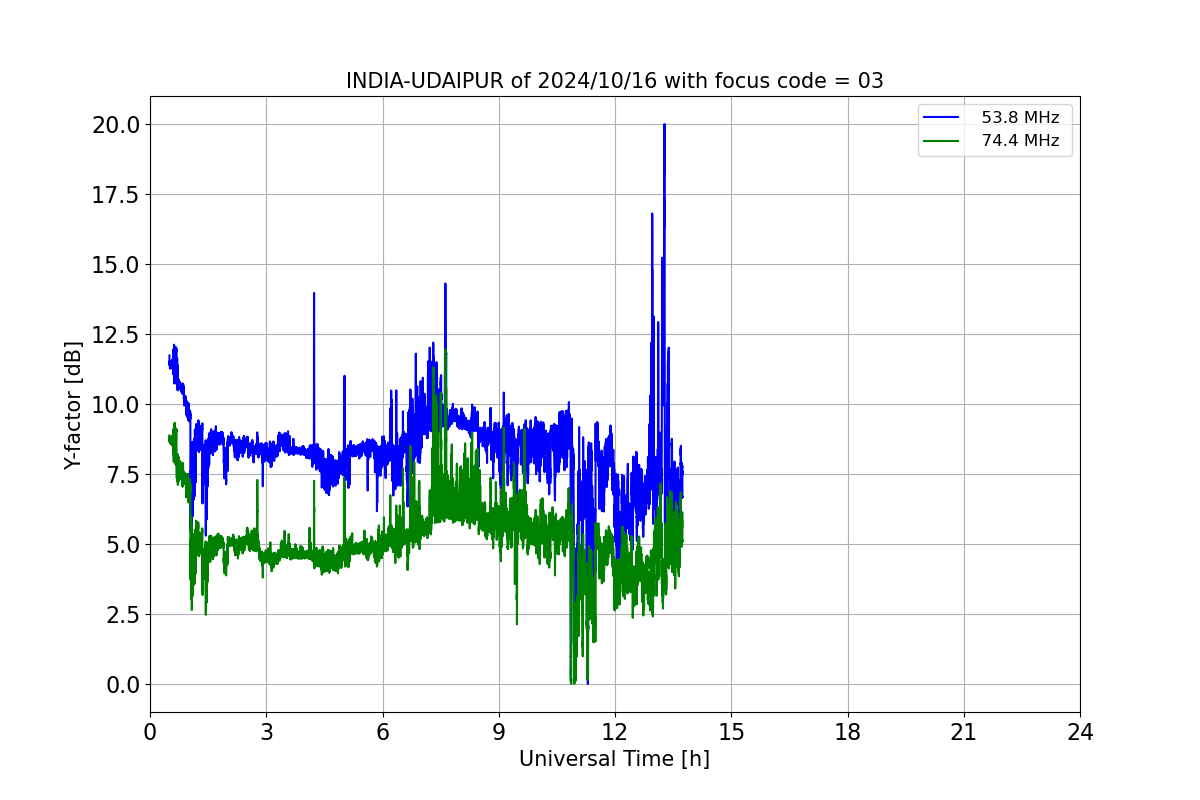1200x800 pixels.
Task: Click the 0.0 y-axis tick label
Action: (x=123, y=684)
